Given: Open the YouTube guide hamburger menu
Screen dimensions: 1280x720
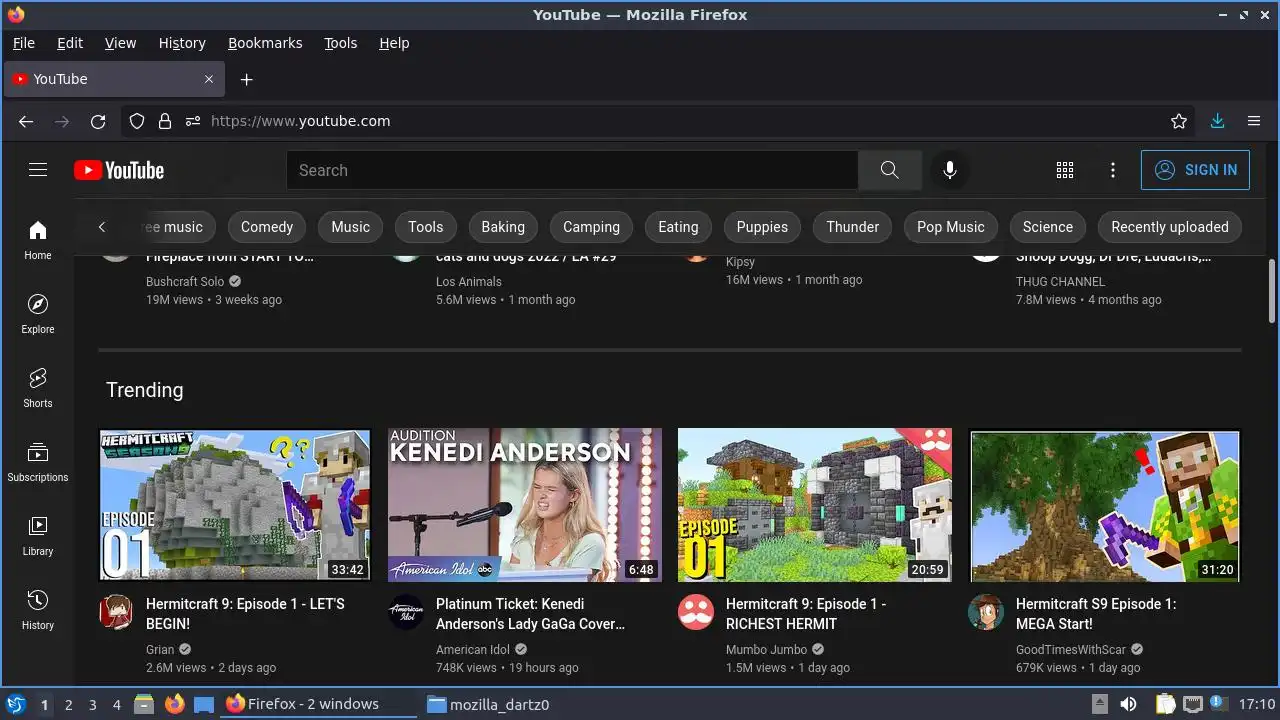Looking at the screenshot, I should point(38,170).
